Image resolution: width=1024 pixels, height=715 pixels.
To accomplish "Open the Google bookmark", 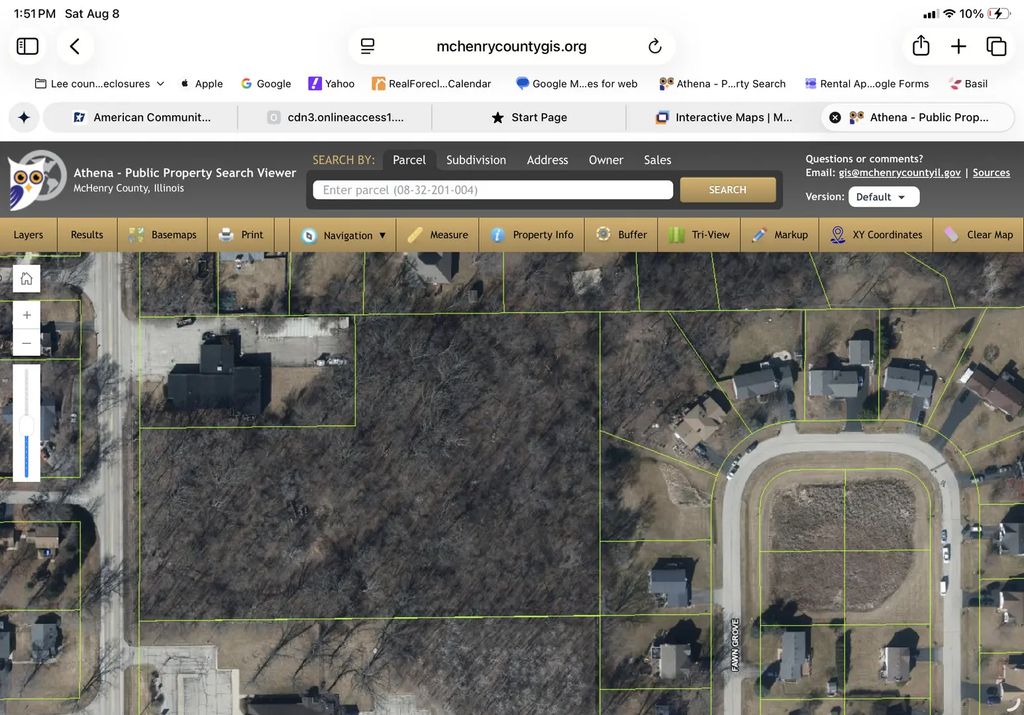I will 266,84.
